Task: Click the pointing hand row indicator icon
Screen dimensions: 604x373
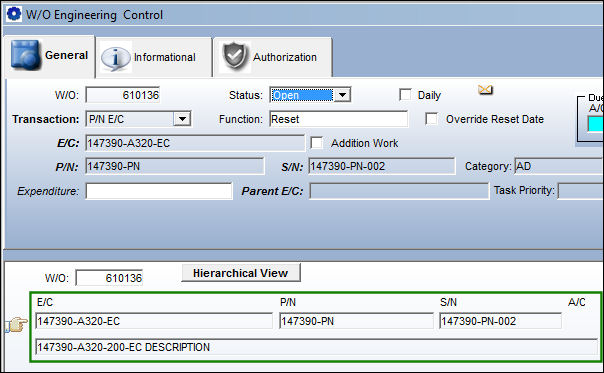Action: tap(17, 324)
